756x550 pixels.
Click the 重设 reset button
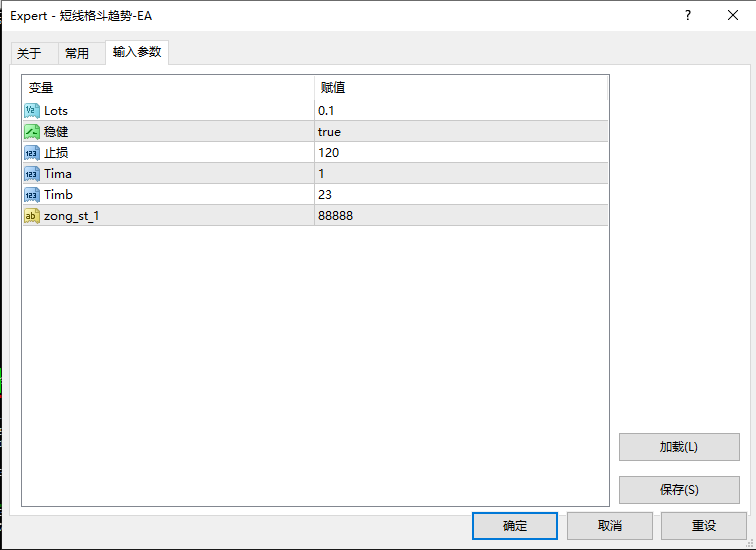click(703, 526)
